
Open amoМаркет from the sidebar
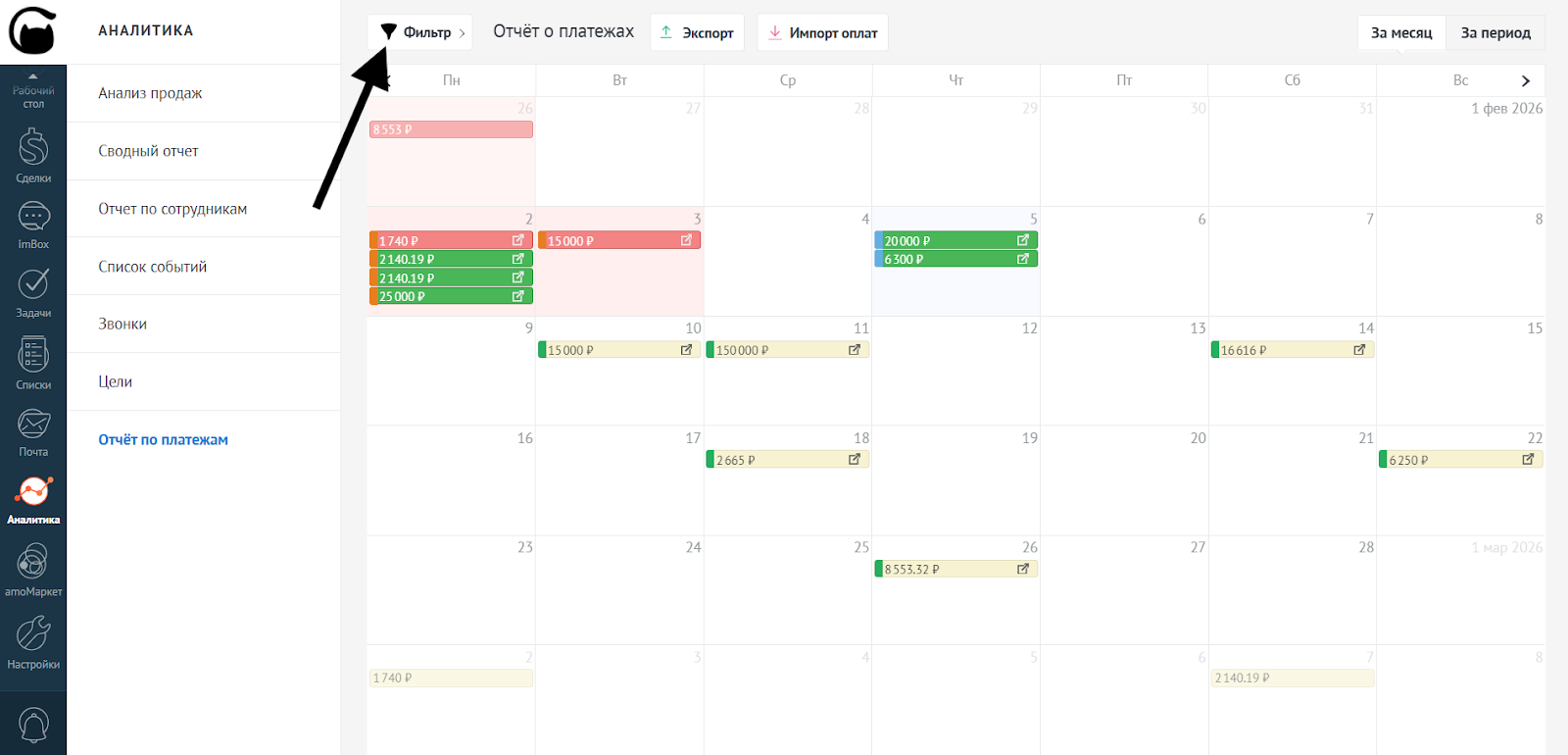(x=33, y=570)
